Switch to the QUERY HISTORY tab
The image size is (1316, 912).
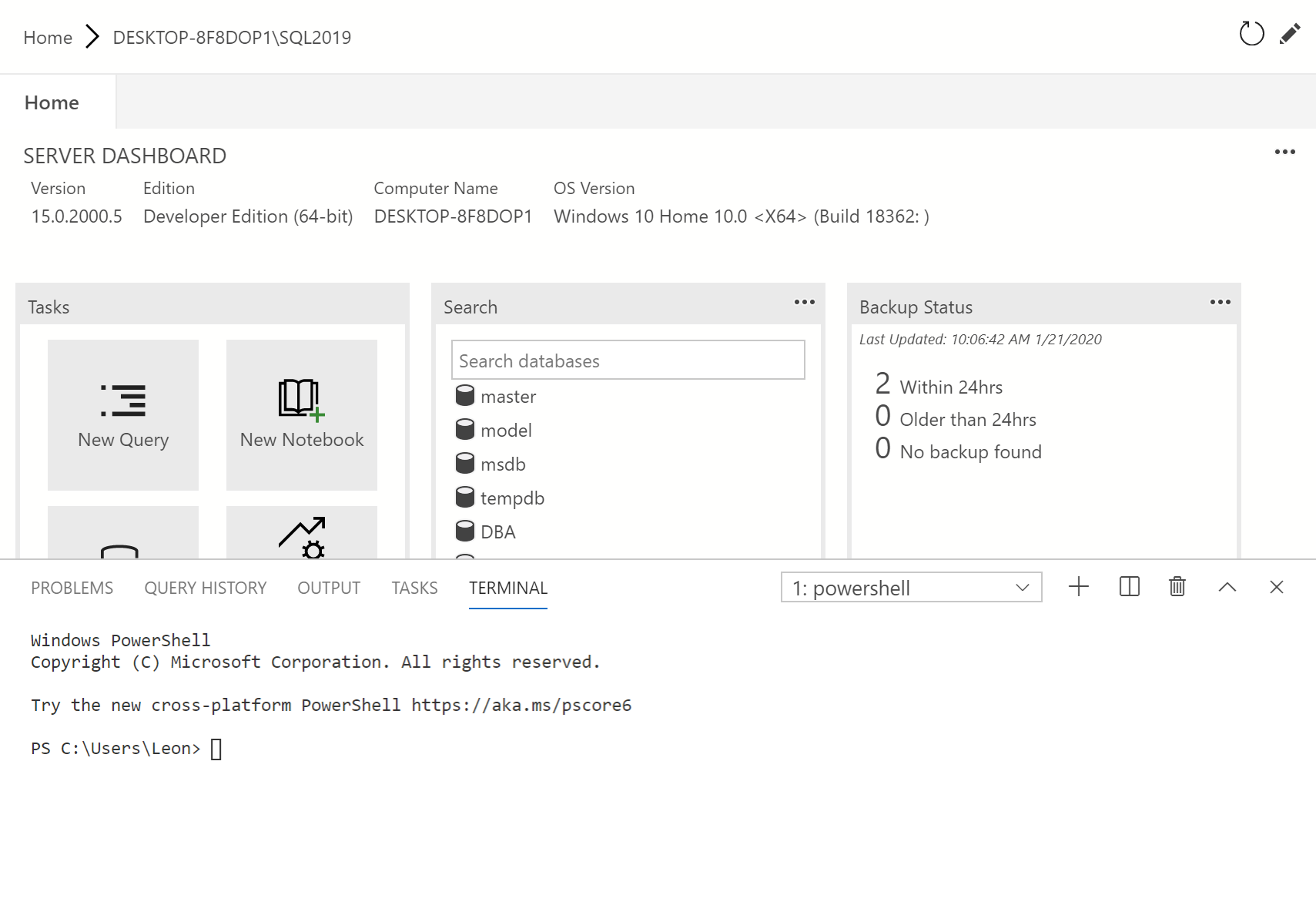[x=205, y=588]
